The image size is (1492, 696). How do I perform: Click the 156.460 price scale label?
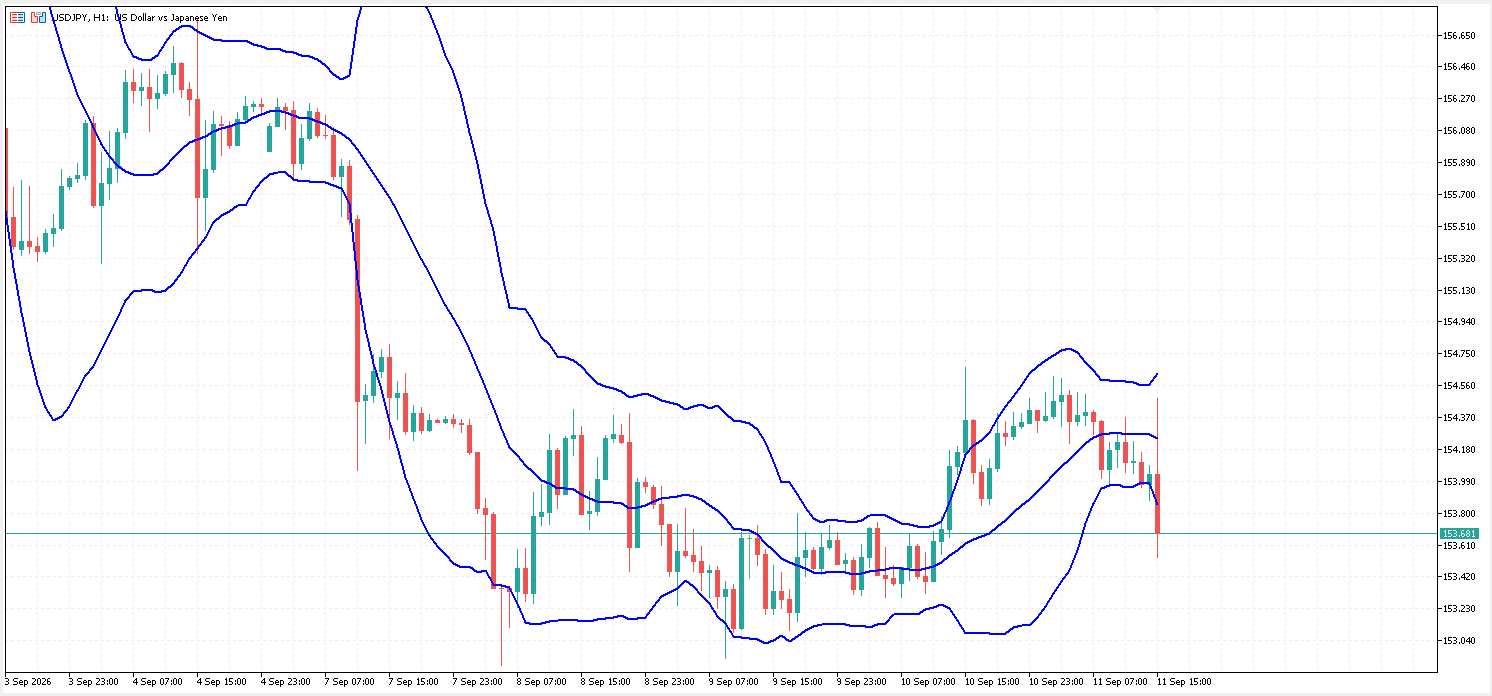click(x=1460, y=67)
